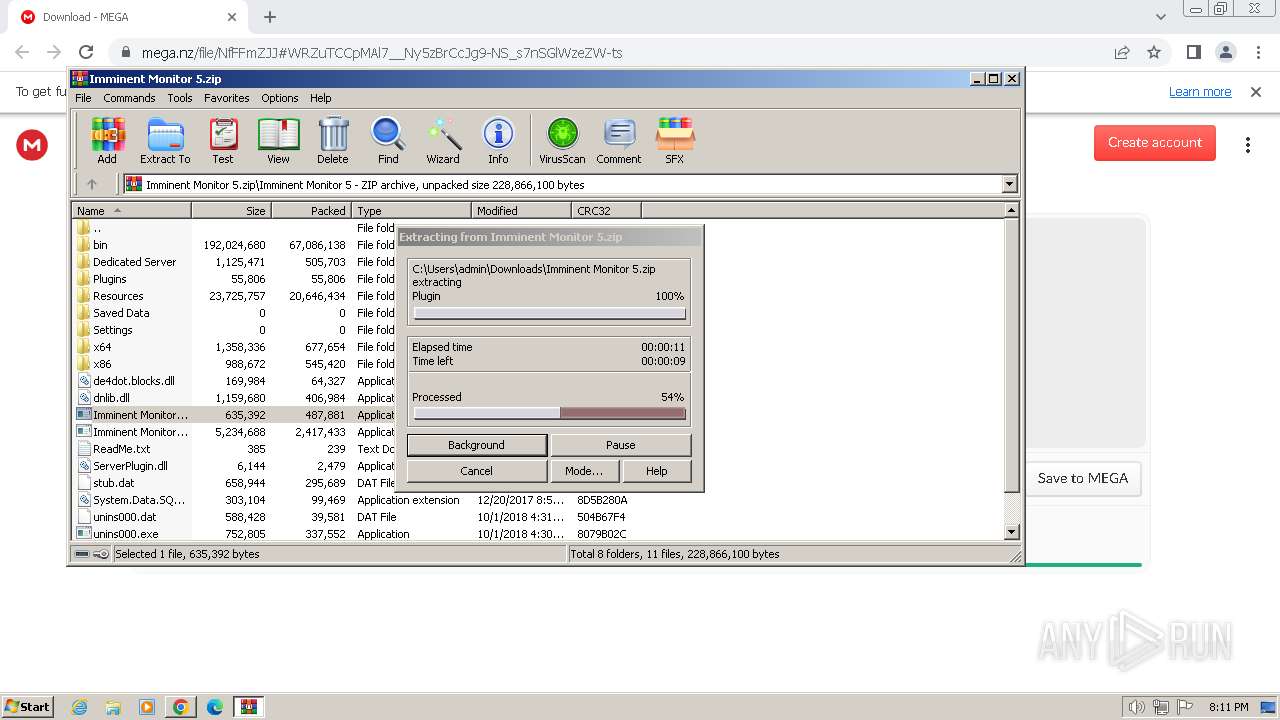Viewport: 1280px width, 720px height.
Task: Select the Resources folder row
Action: 118,296
